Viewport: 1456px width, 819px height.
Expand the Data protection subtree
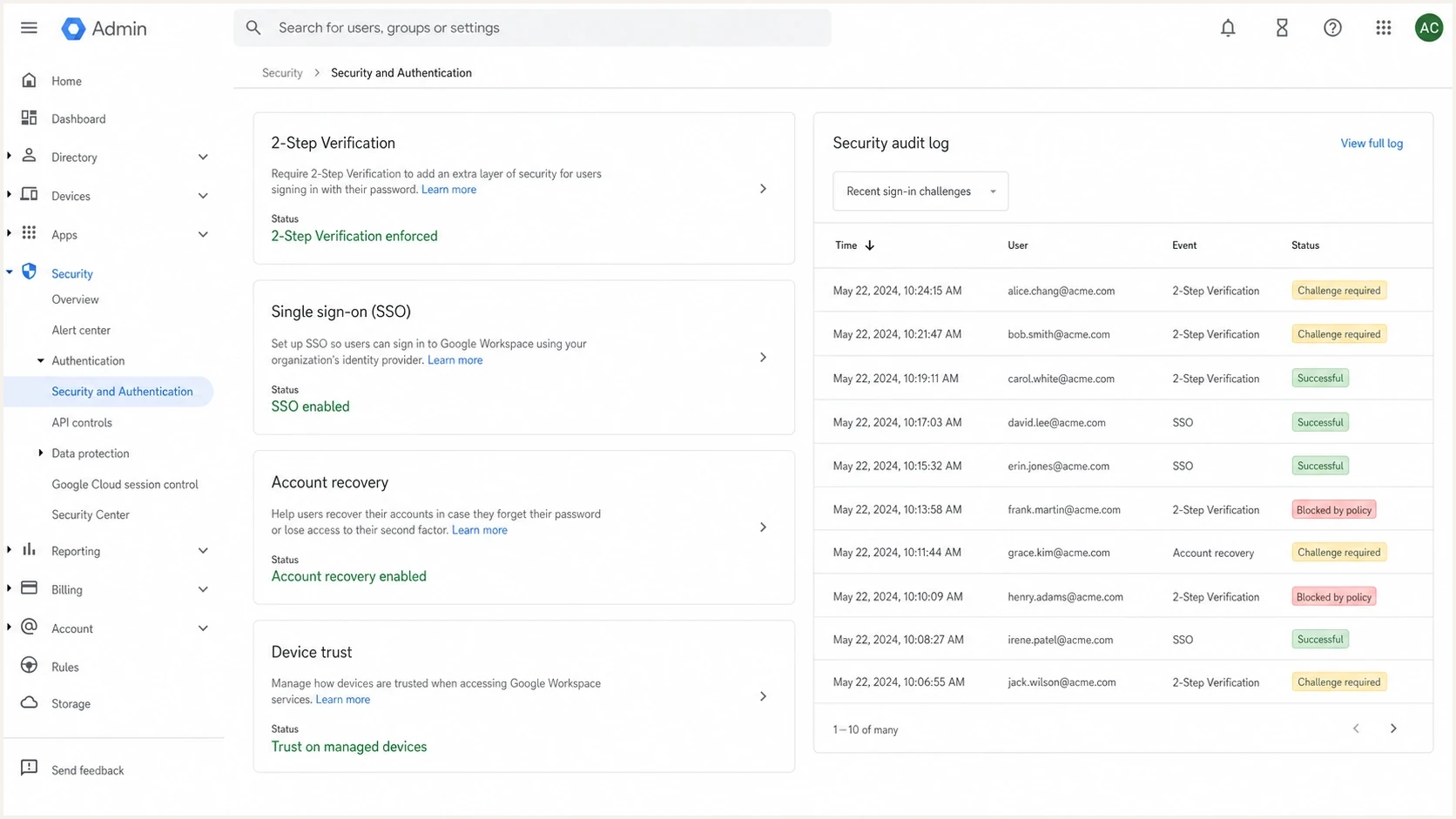(40, 453)
